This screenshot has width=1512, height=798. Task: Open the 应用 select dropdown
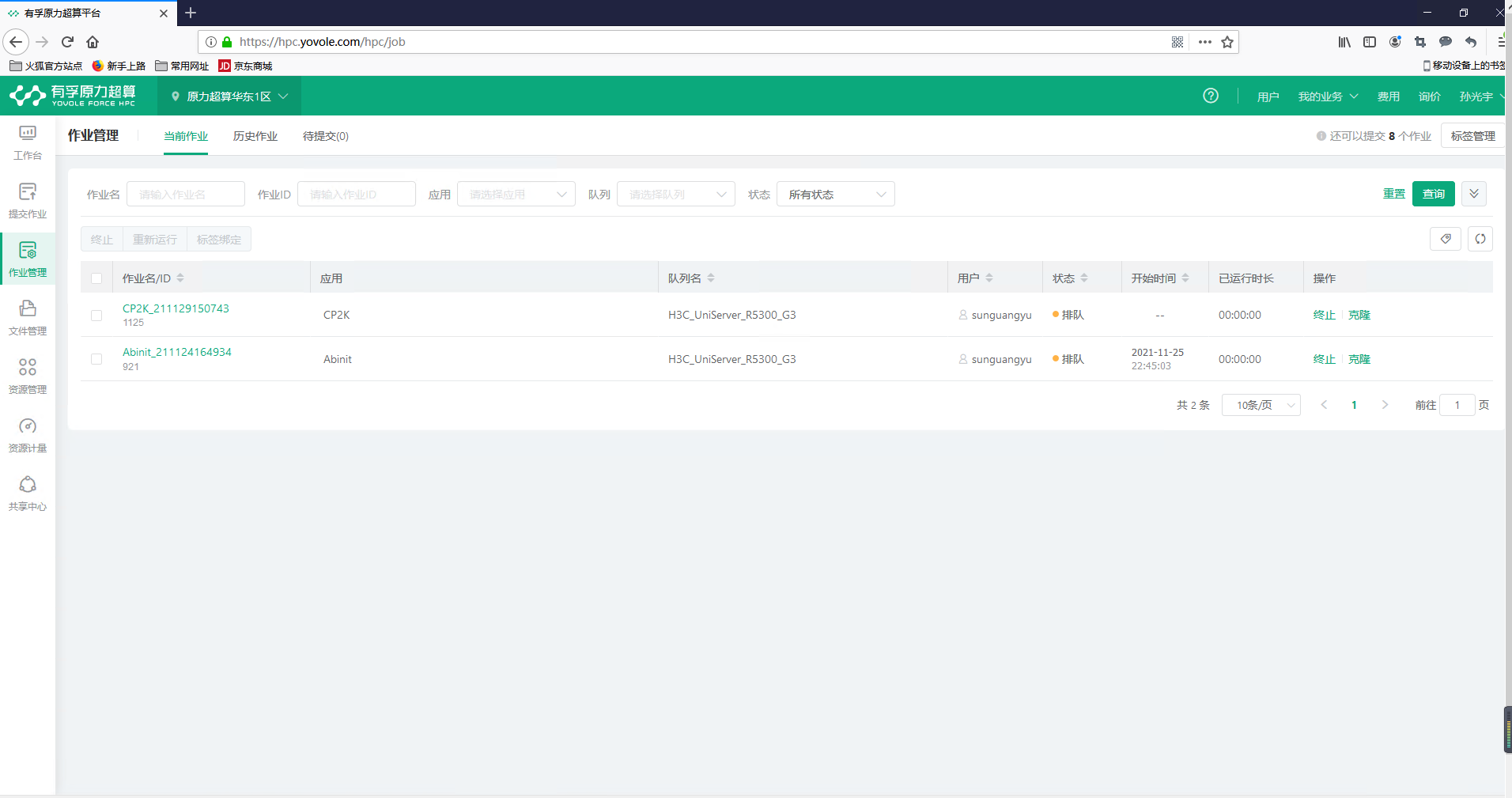coord(516,194)
